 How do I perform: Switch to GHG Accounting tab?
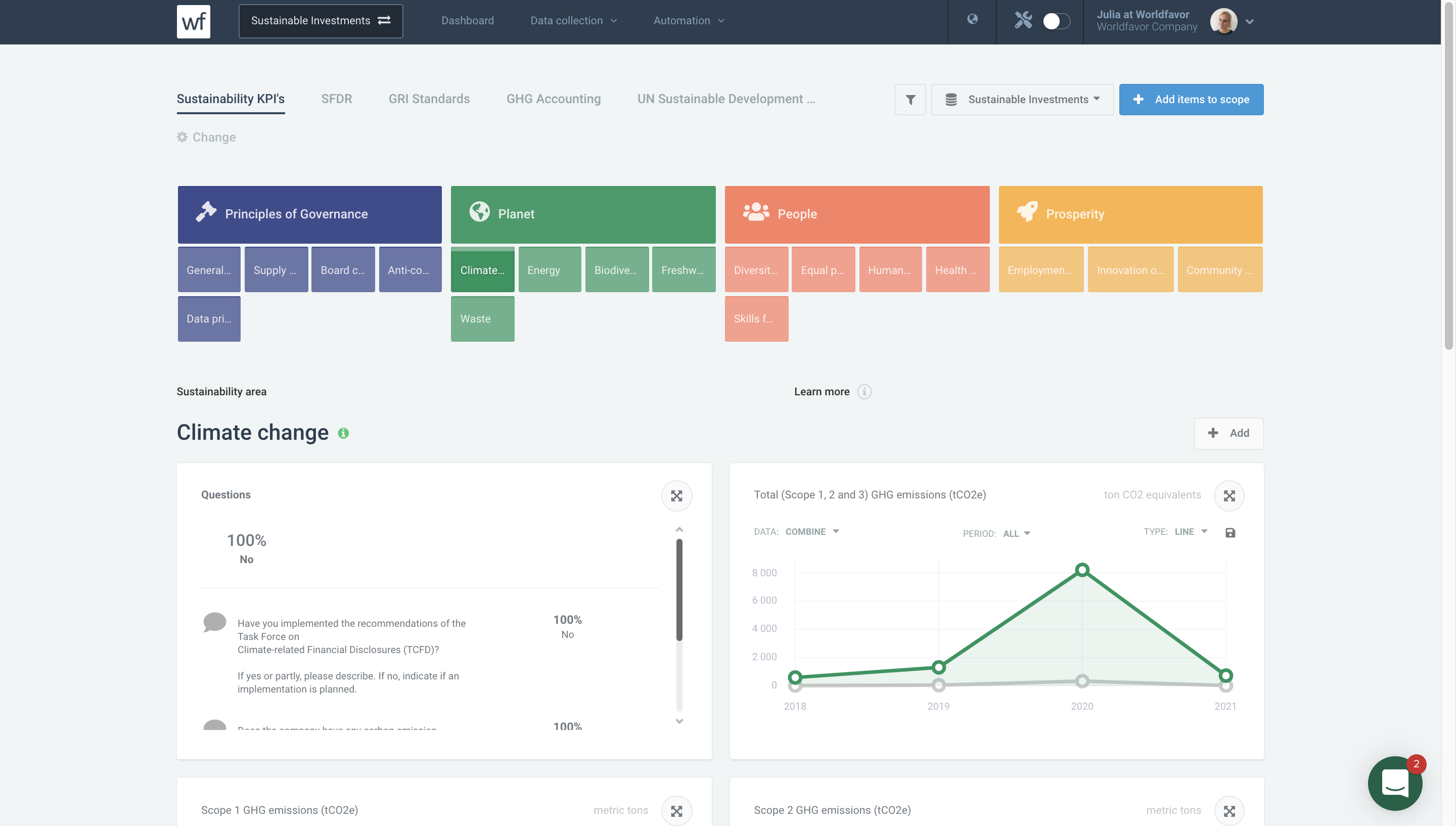click(x=553, y=99)
